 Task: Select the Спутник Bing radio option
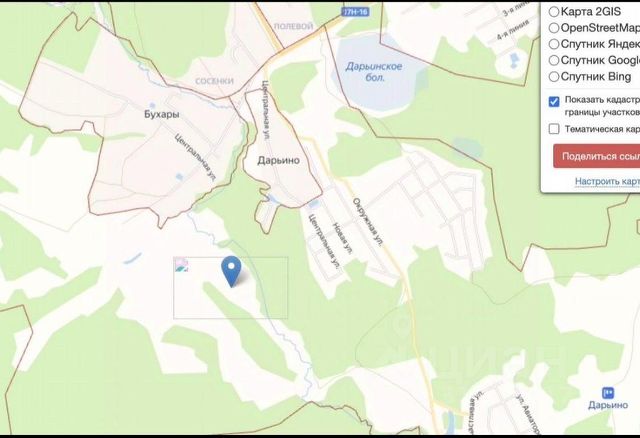point(554,76)
